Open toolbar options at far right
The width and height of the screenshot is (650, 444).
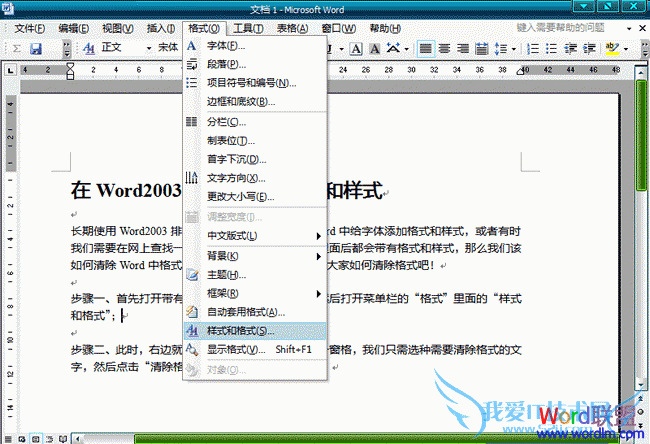tap(644, 49)
